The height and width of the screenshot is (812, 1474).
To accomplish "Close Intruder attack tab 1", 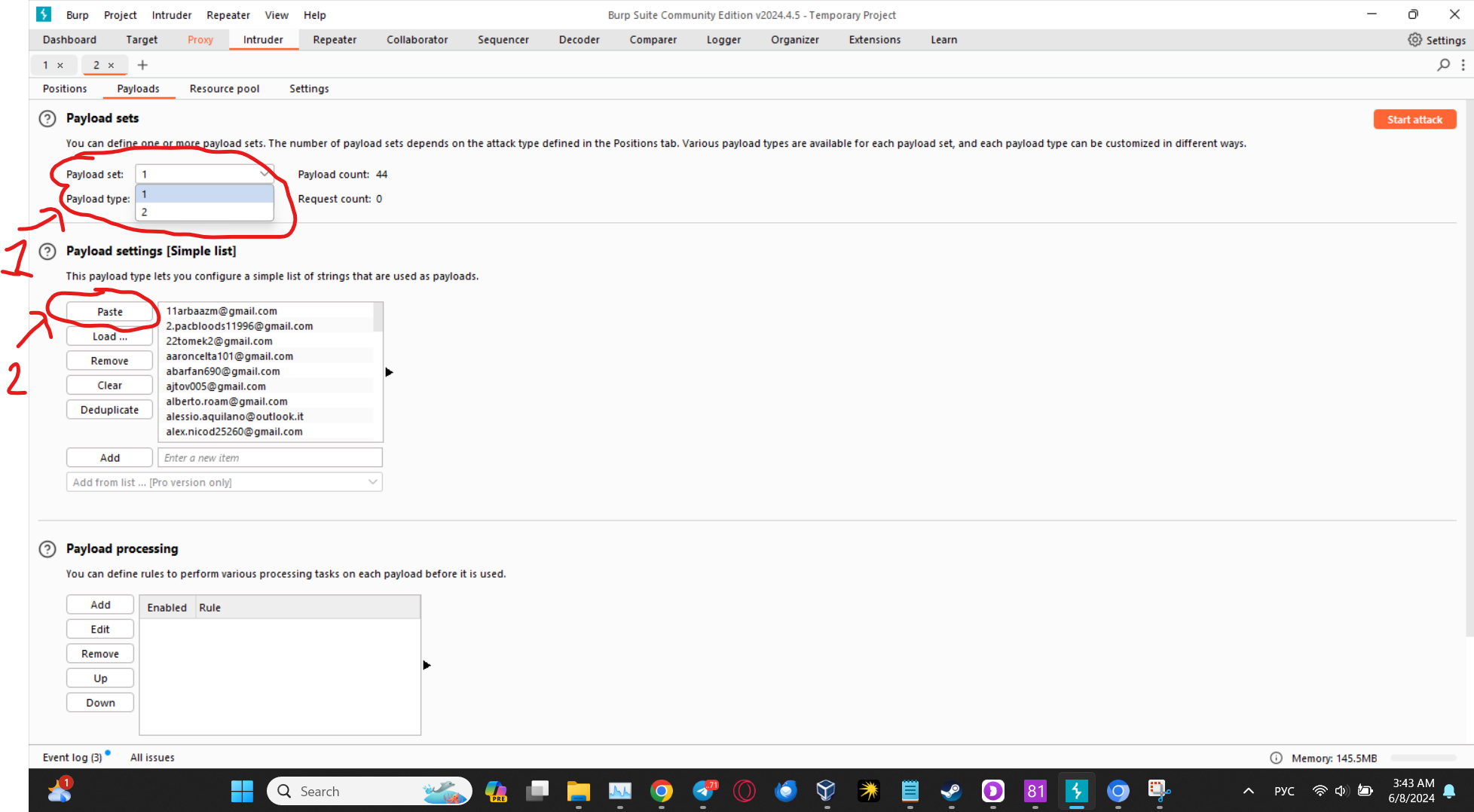I will point(60,66).
